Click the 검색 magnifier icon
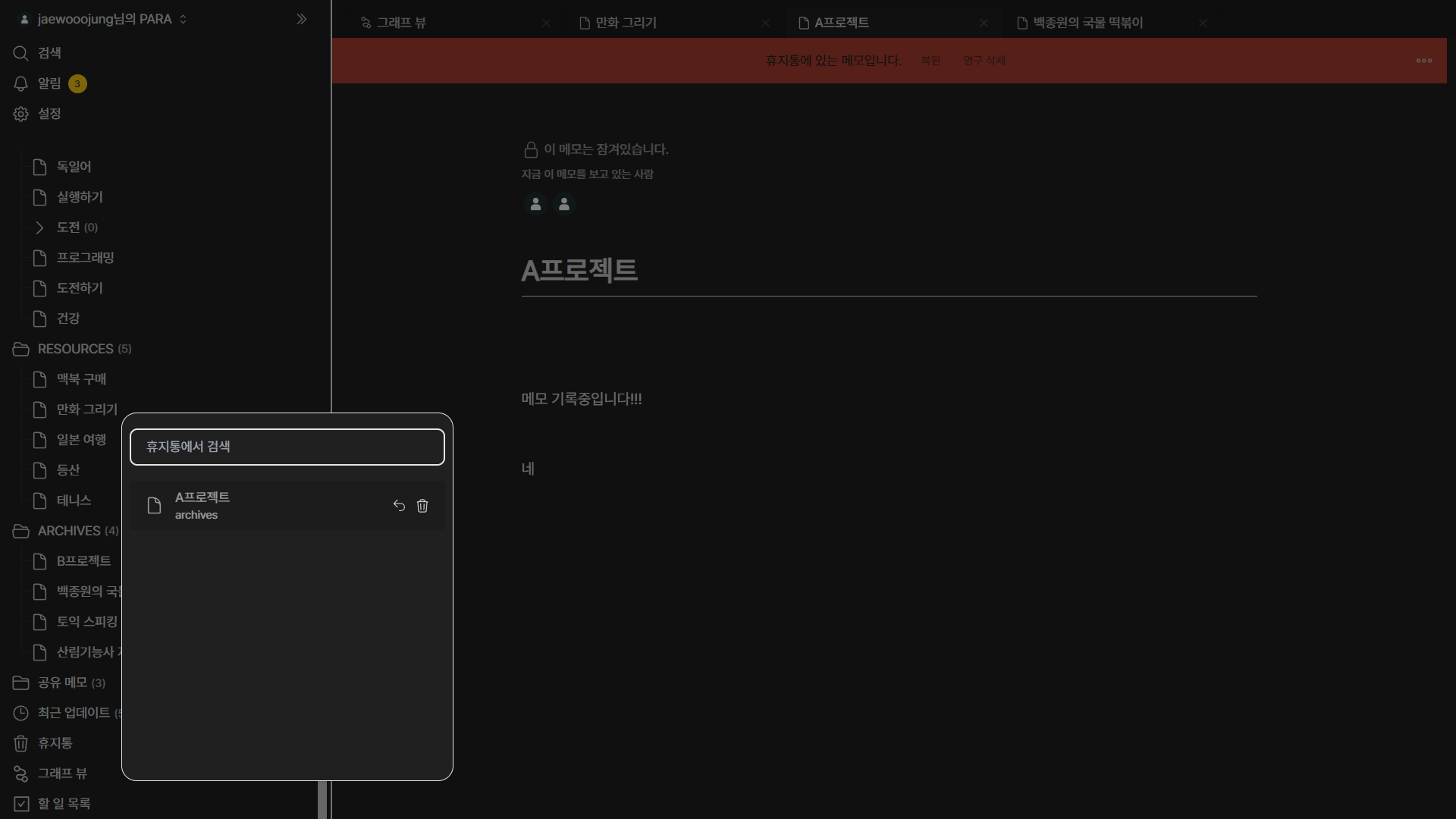The image size is (1456, 819). click(21, 53)
